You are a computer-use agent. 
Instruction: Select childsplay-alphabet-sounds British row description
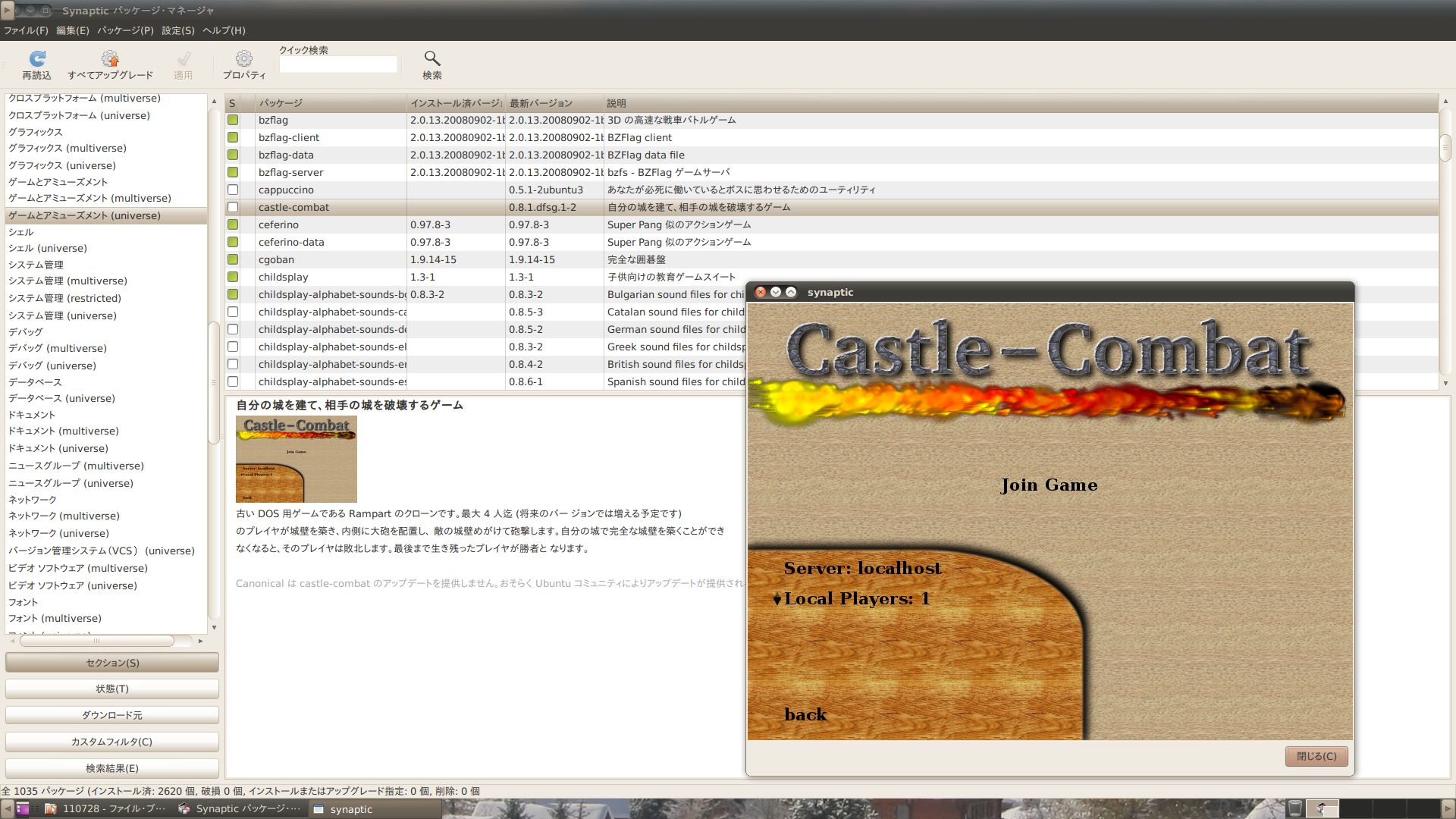[676, 364]
